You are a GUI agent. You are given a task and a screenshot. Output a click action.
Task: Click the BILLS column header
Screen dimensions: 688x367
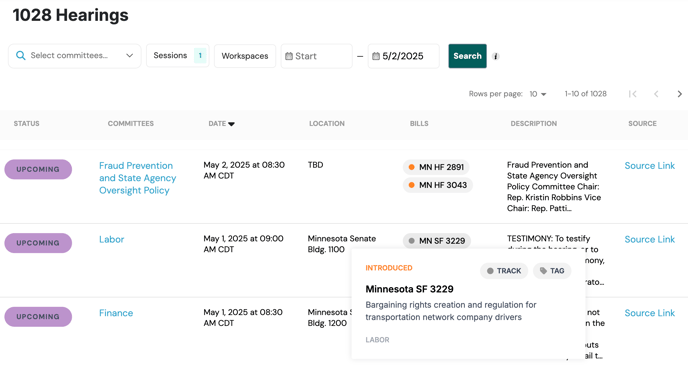(419, 124)
